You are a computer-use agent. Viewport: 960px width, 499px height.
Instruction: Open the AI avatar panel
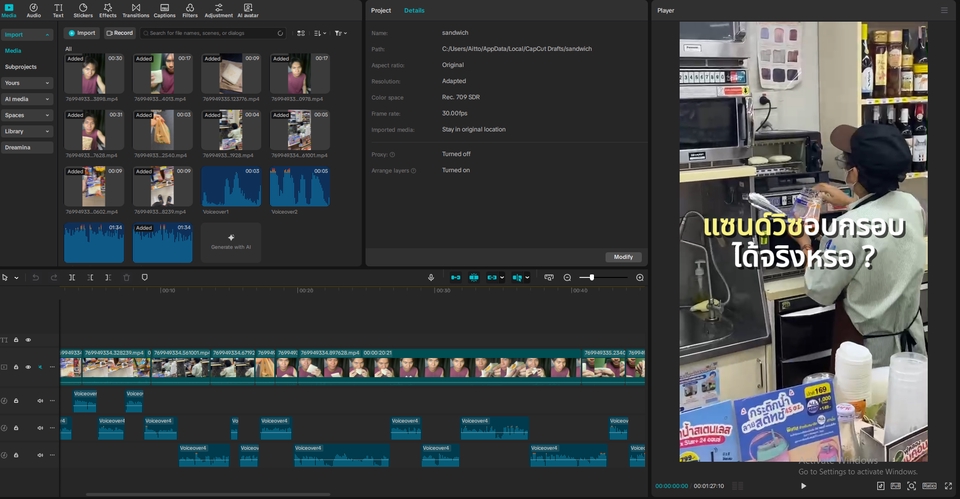tap(247, 10)
